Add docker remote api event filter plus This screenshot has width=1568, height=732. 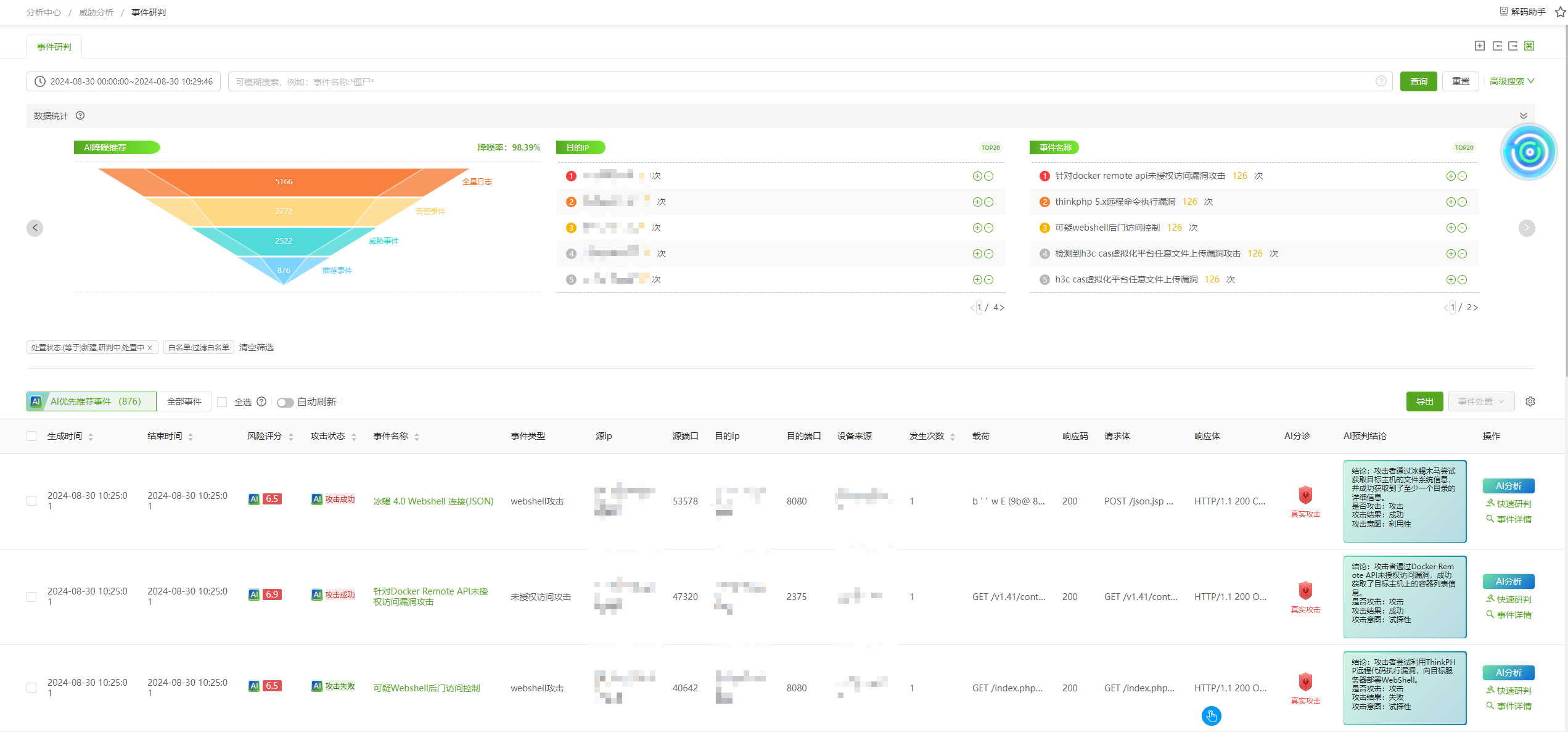point(1451,176)
